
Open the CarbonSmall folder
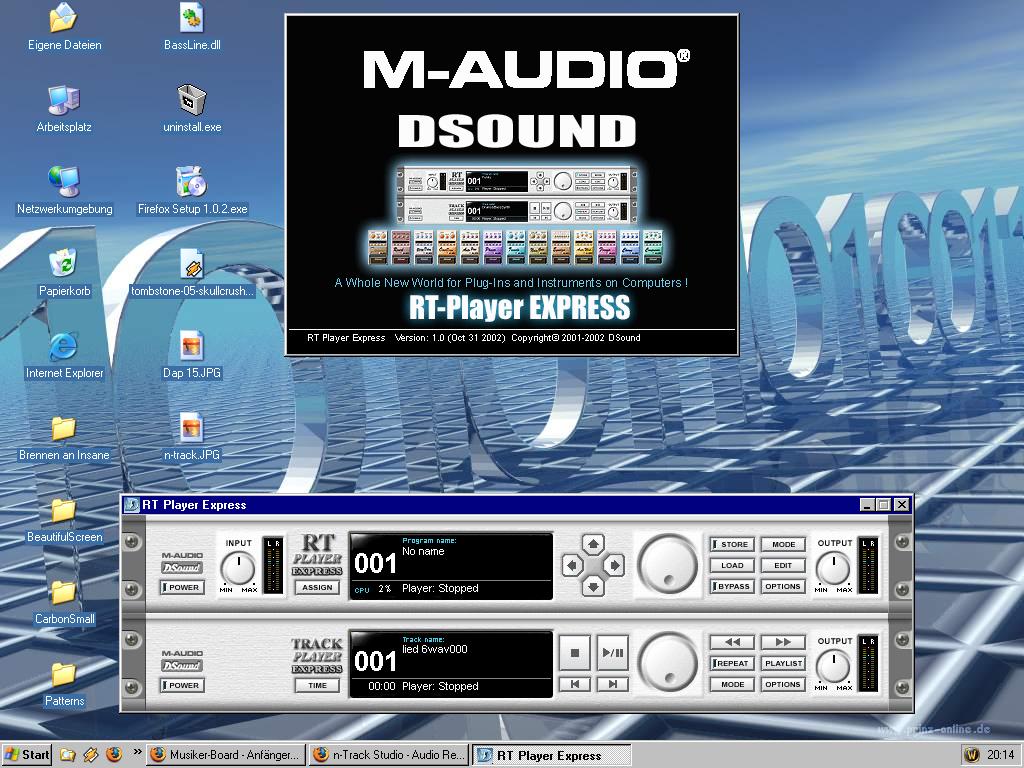64,601
